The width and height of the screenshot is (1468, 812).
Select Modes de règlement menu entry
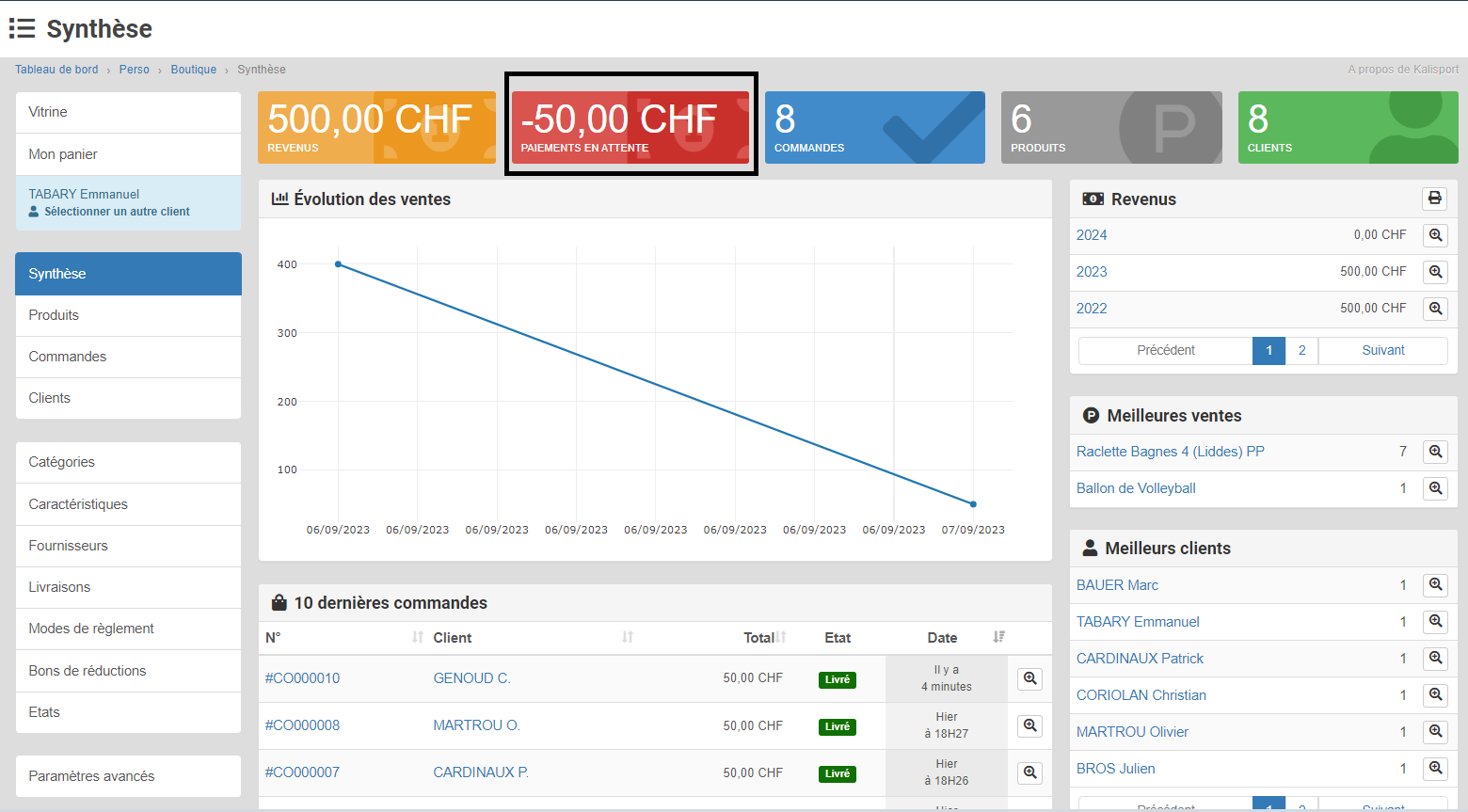point(91,629)
